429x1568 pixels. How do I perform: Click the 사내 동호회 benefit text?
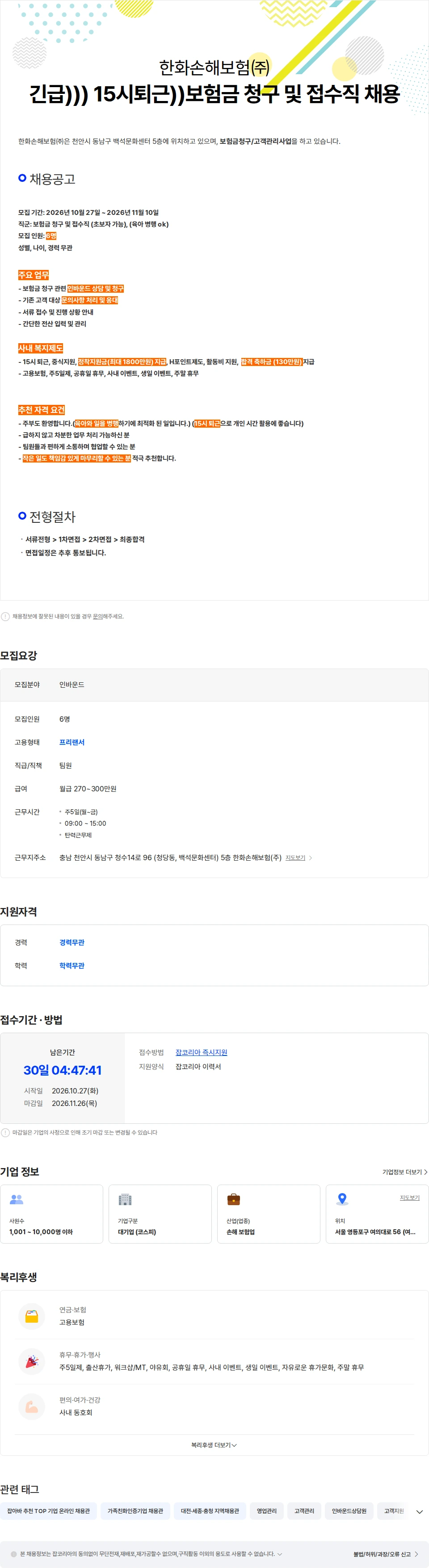76,1412
